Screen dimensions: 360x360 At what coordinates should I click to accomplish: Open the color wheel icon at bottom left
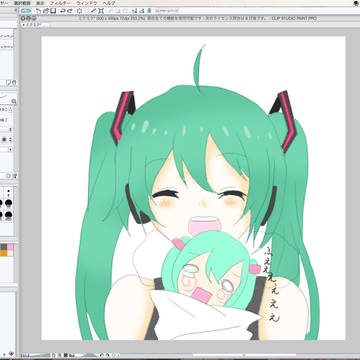coord(11,354)
